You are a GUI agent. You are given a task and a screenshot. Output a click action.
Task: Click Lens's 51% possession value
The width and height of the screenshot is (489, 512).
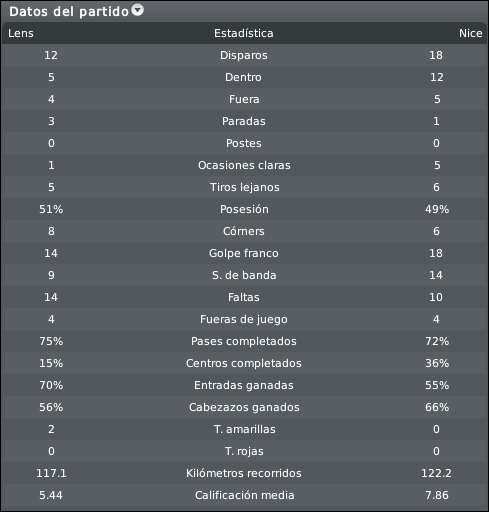point(51,209)
